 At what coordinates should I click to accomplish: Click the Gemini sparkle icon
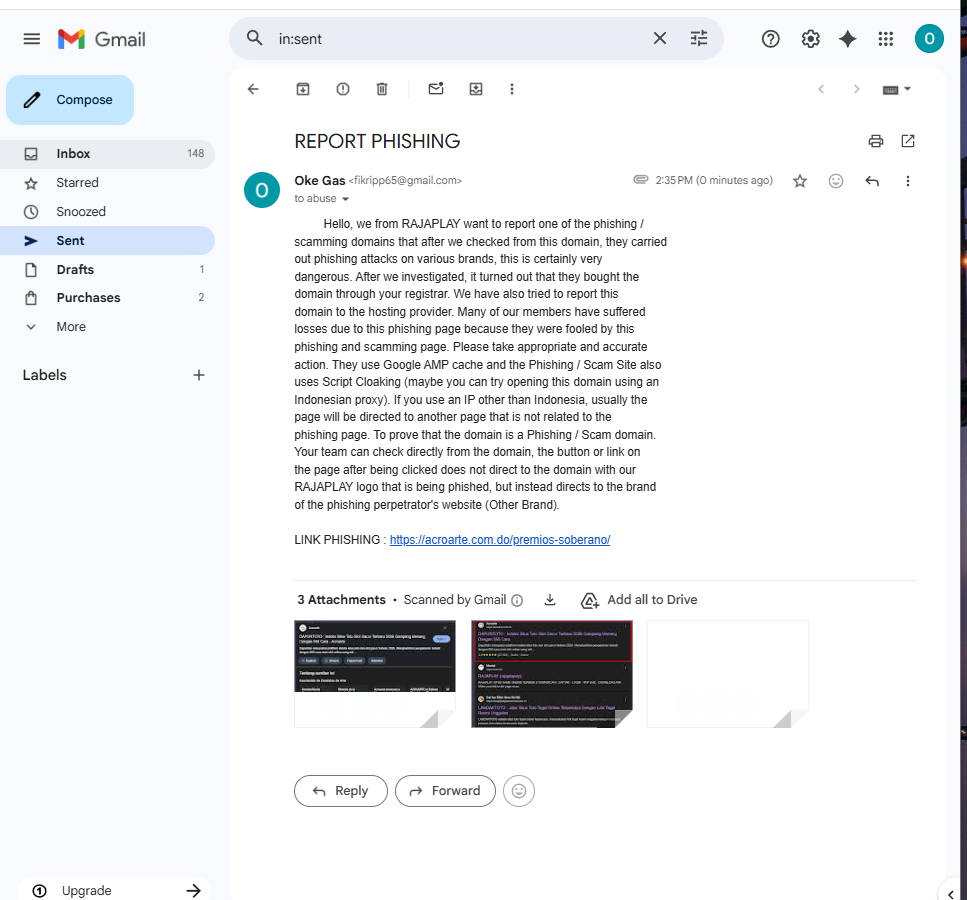tap(847, 39)
